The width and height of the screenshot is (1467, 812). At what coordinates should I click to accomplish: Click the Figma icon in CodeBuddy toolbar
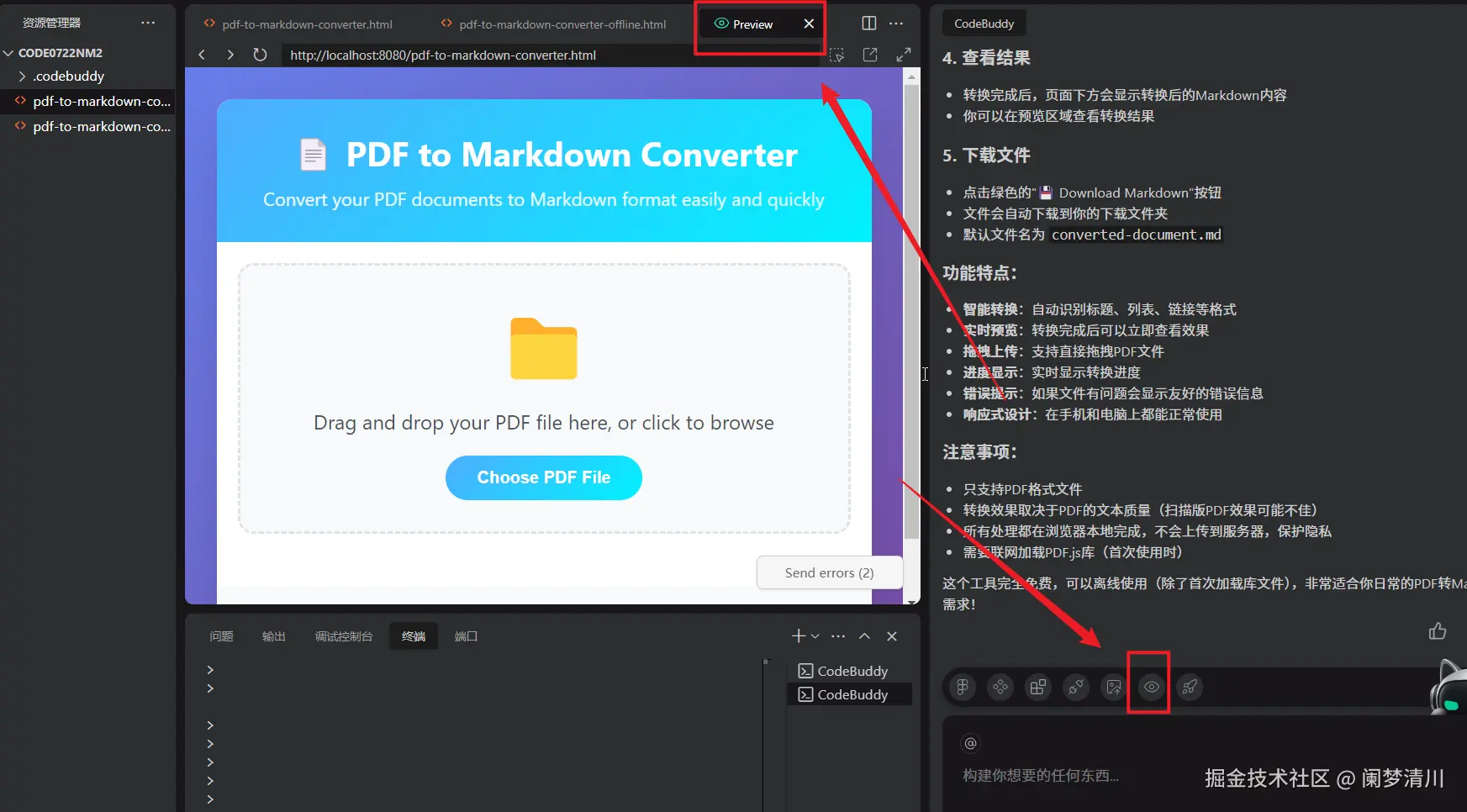(963, 688)
